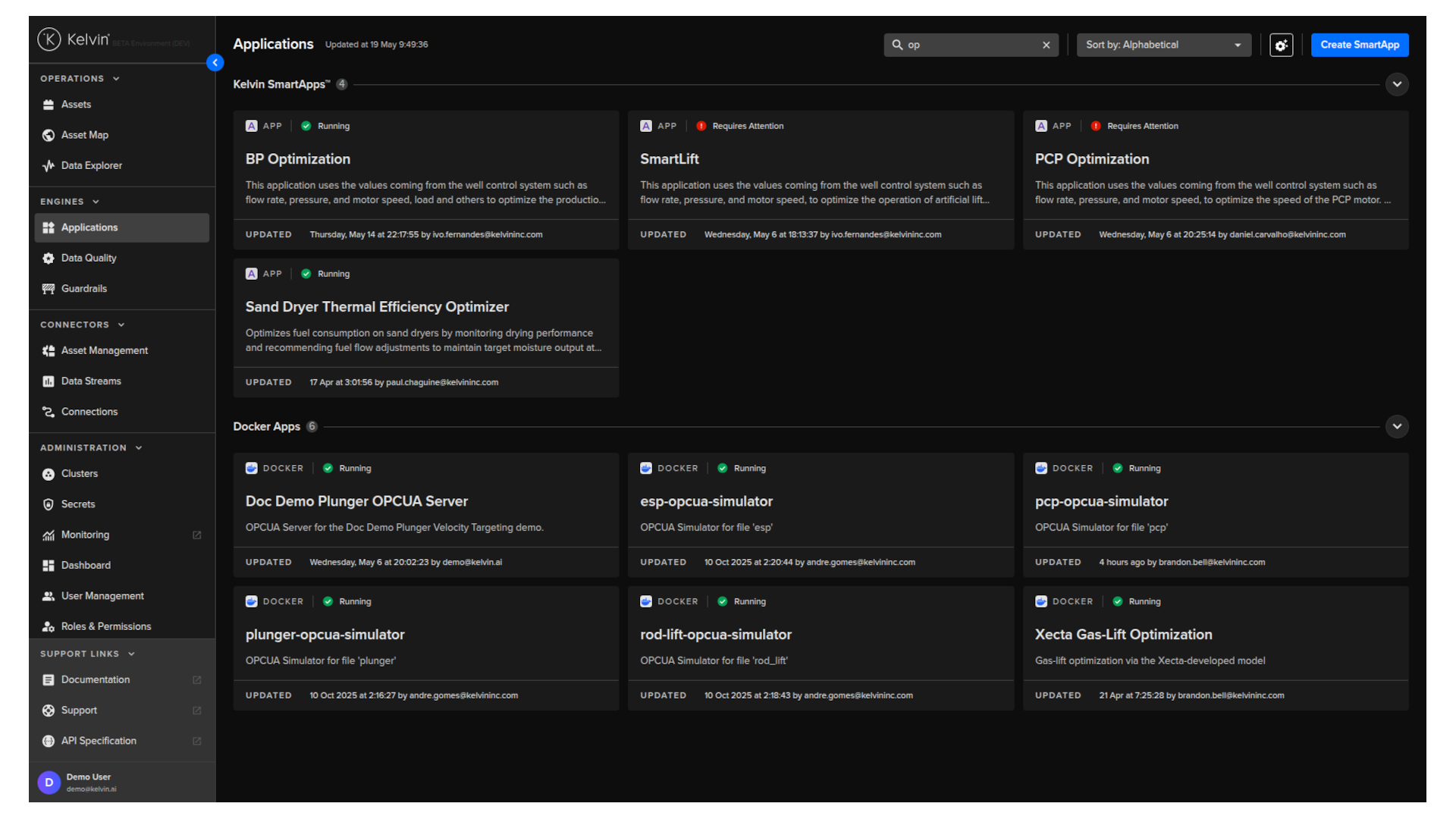The image size is (1456, 819).
Task: Open the Data Explorer pulse icon
Action: coord(49,165)
